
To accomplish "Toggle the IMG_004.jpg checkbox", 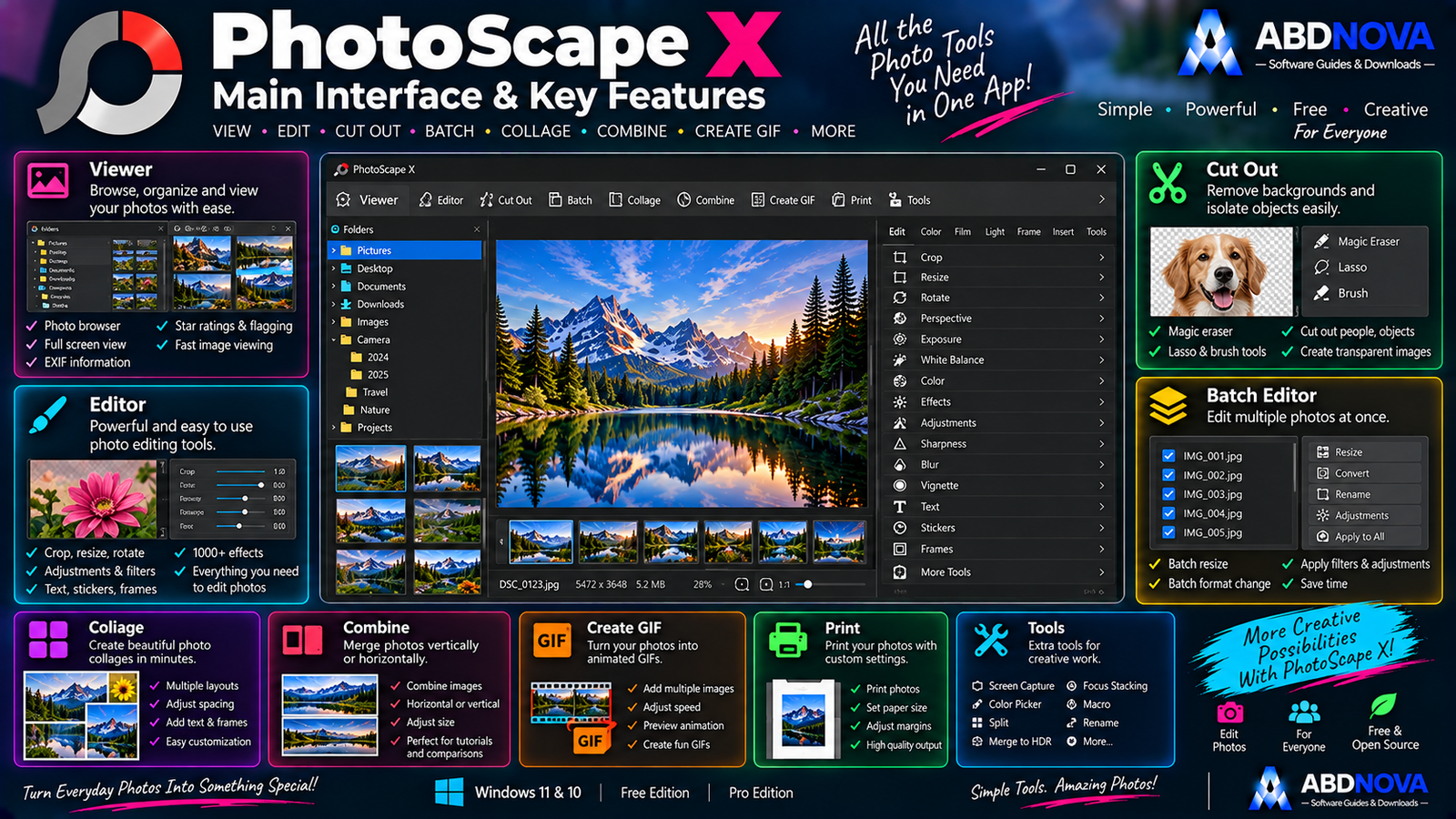I will point(1168,513).
